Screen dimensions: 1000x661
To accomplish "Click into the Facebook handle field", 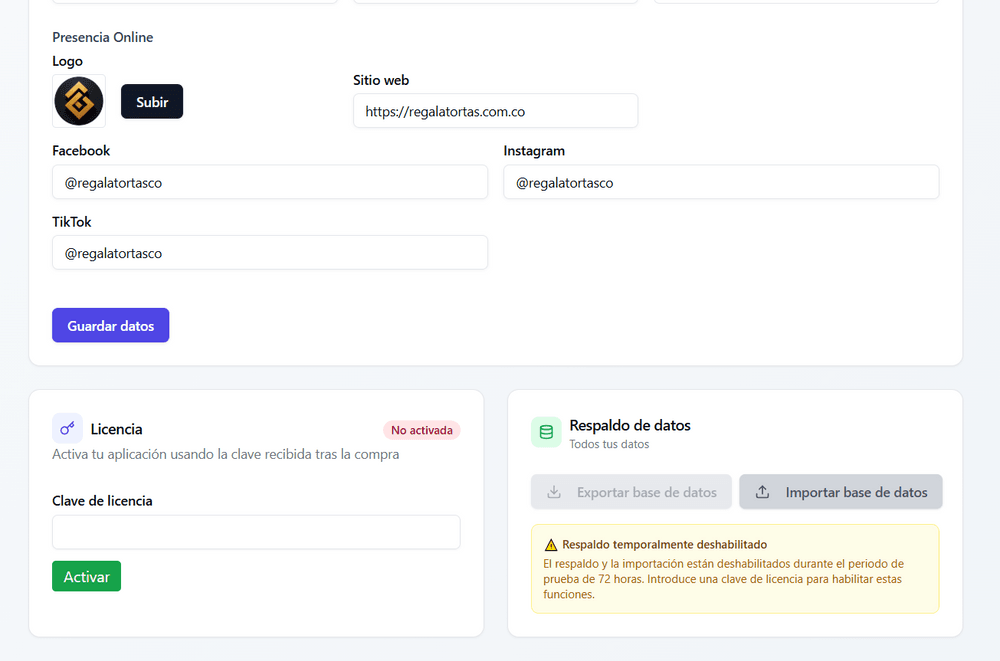I will (x=270, y=182).
